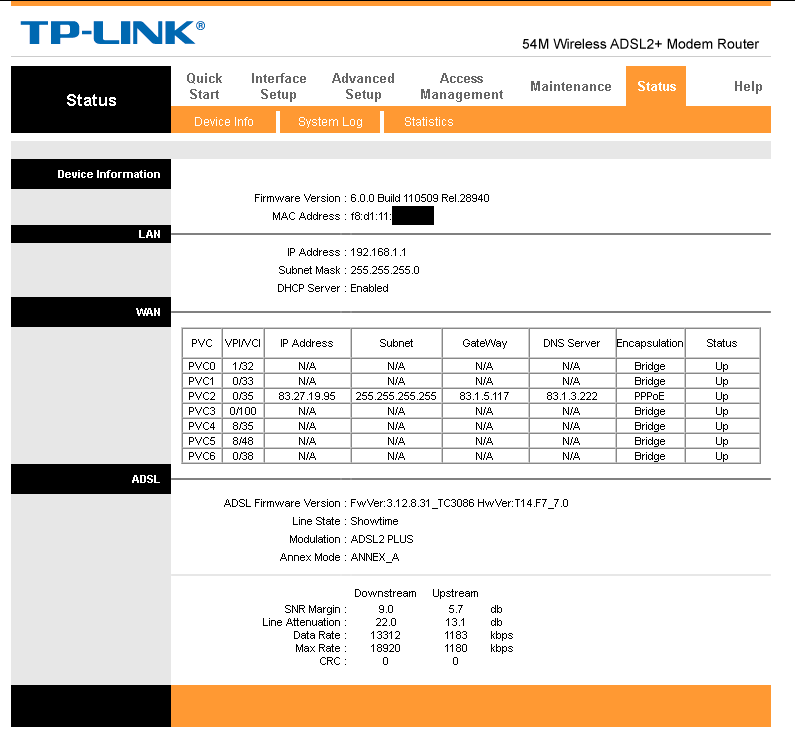Click the VPI/VCI column header

243,343
